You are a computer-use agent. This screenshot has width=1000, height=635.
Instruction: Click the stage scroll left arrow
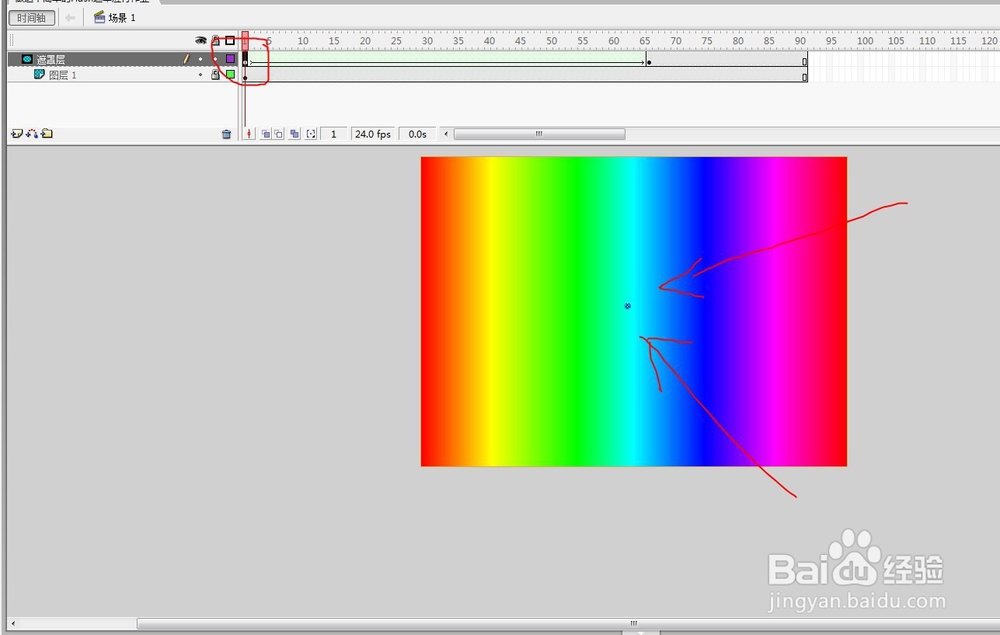pos(13,623)
